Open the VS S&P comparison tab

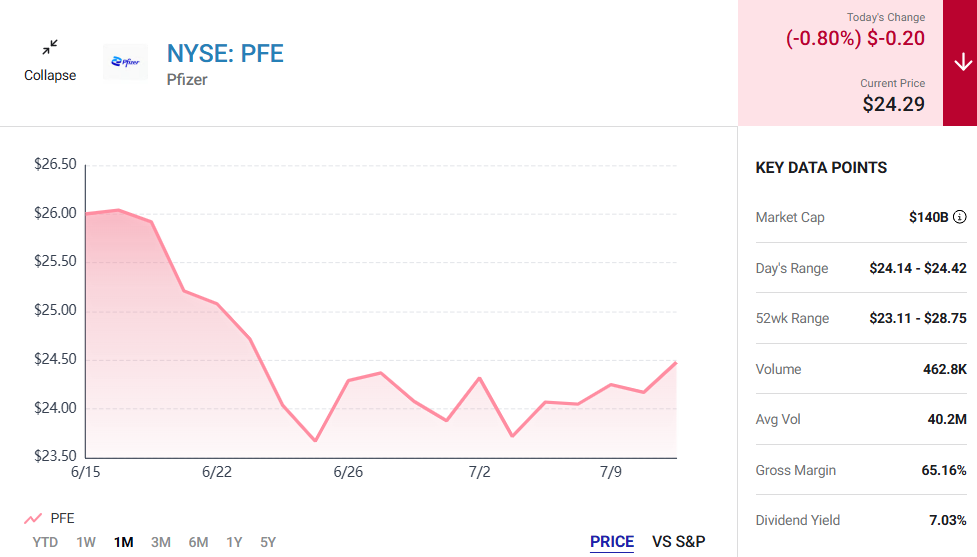pos(679,541)
